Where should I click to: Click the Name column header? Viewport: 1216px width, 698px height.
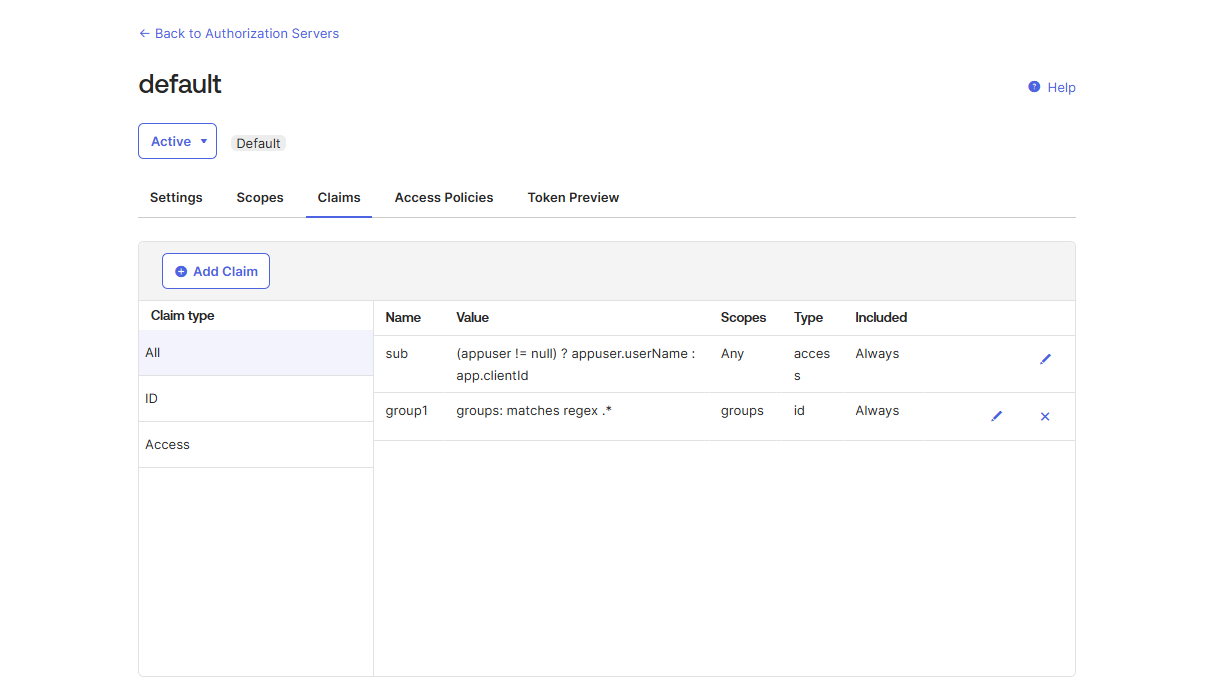pos(403,317)
